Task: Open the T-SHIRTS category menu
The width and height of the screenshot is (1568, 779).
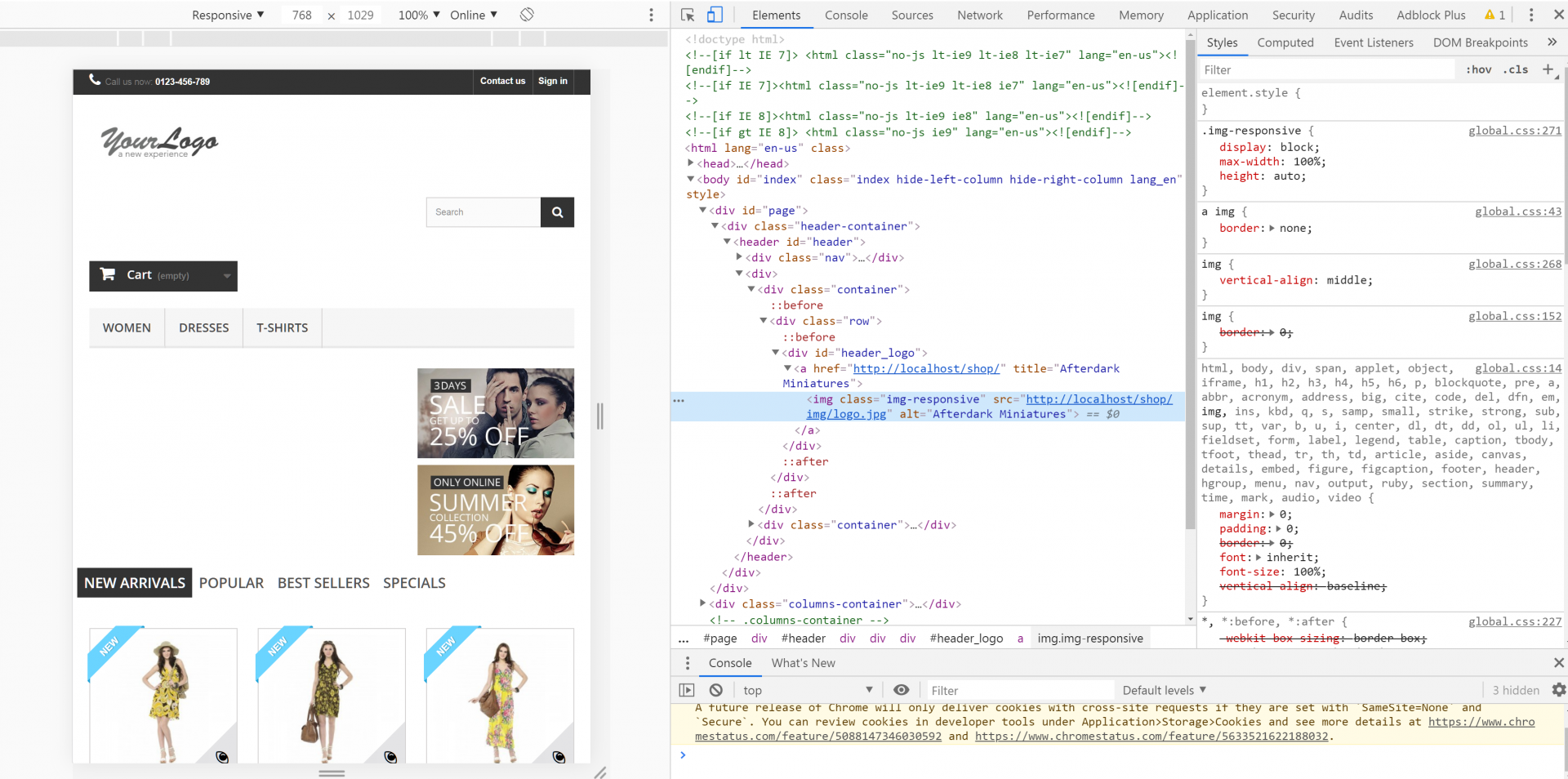Action: click(x=283, y=327)
